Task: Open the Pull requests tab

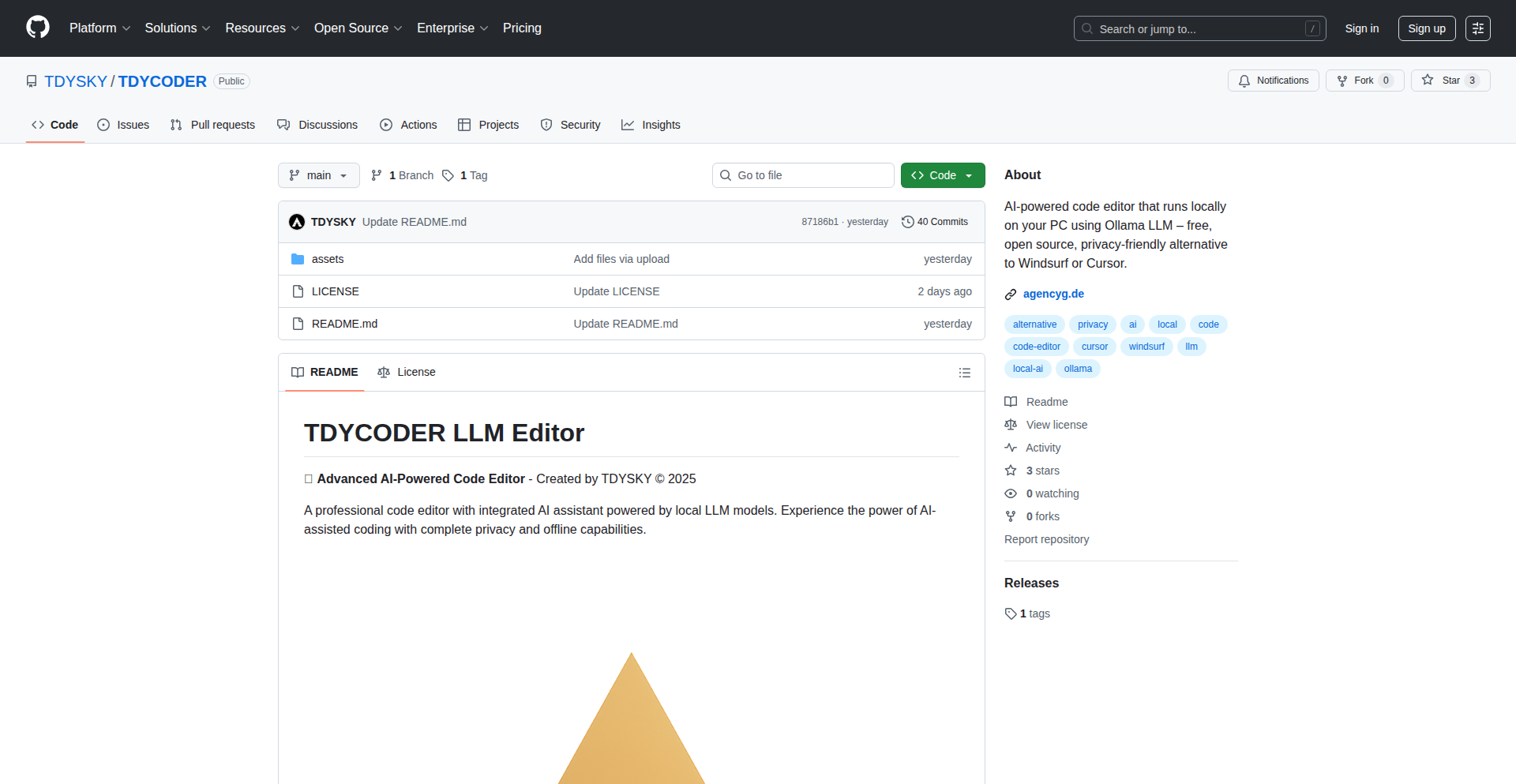Action: tap(212, 125)
